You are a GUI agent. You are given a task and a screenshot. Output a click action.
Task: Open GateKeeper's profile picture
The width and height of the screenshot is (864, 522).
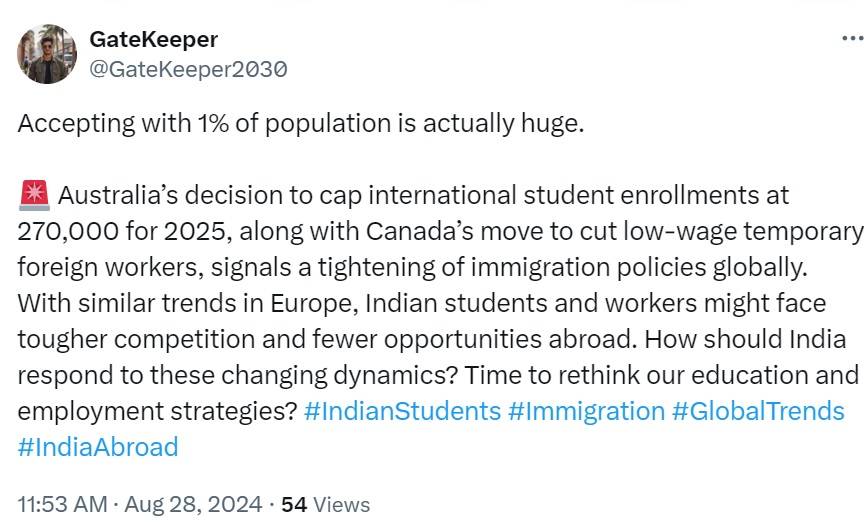tap(47, 54)
